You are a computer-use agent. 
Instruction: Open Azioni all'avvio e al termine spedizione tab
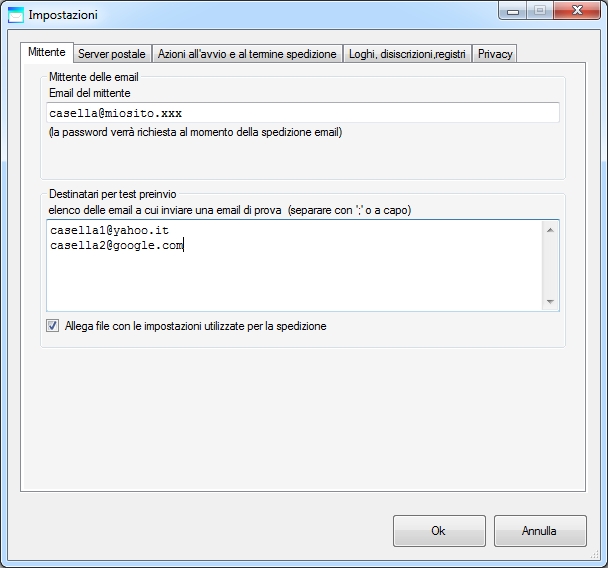pos(247,54)
